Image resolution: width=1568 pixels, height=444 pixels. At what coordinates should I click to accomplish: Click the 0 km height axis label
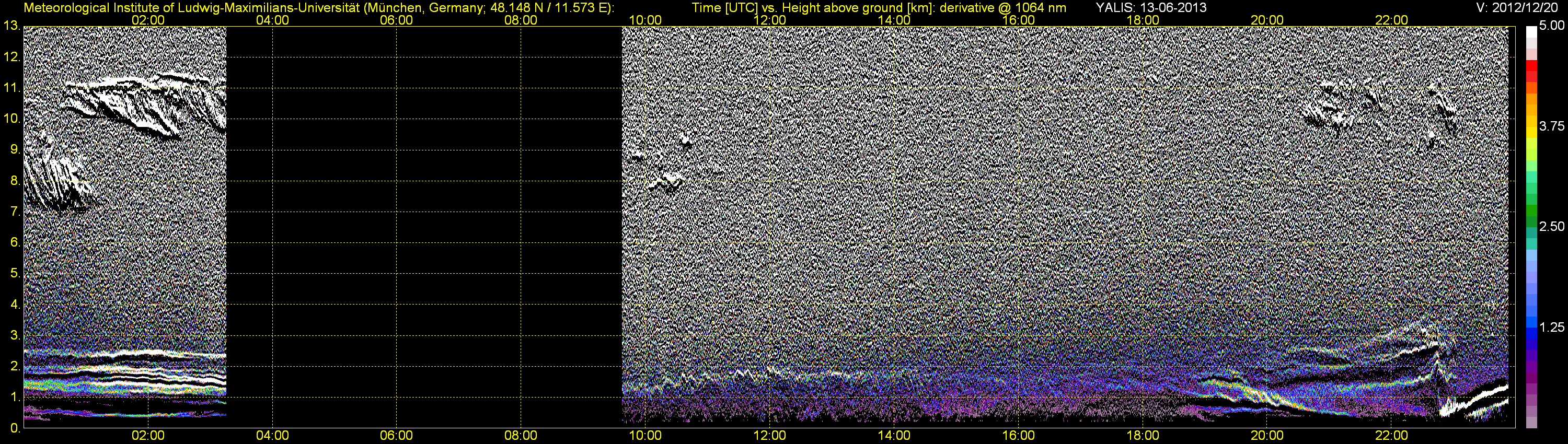(15, 428)
